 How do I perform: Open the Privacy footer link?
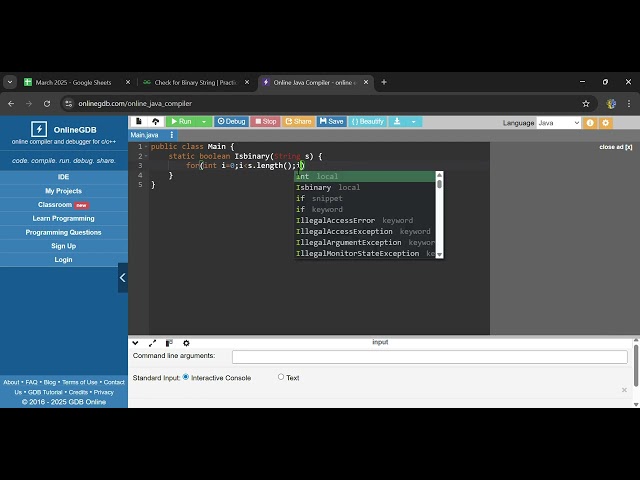click(x=104, y=392)
